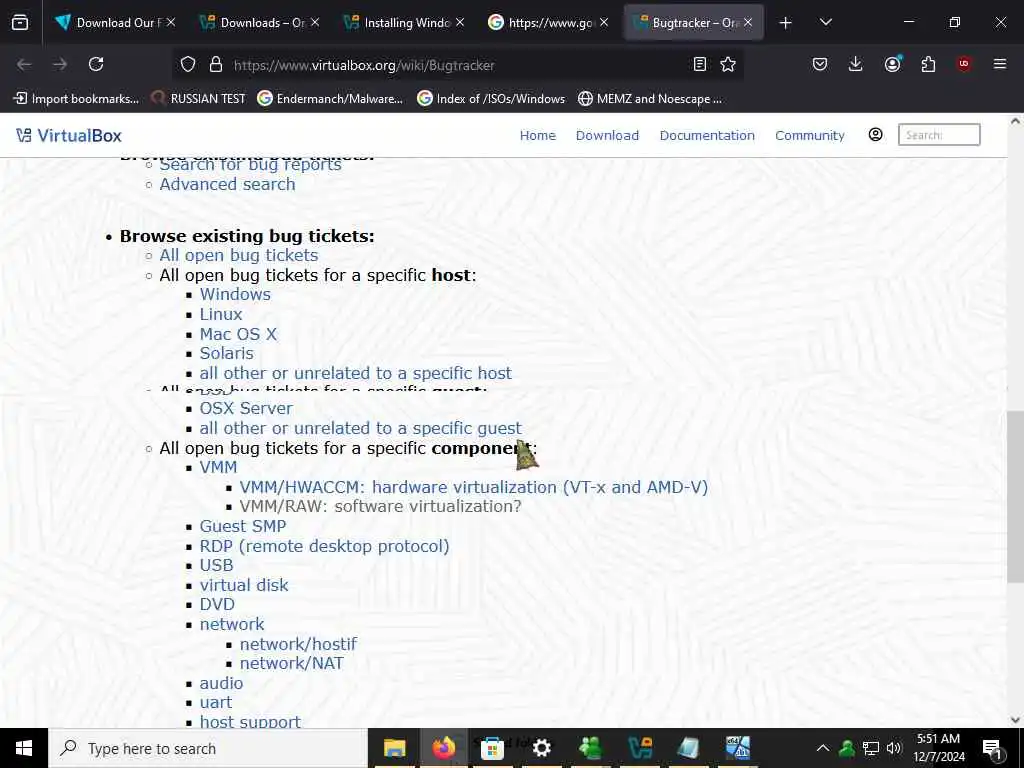Save page to Pocket
This screenshot has width=1024, height=768.
click(820, 64)
